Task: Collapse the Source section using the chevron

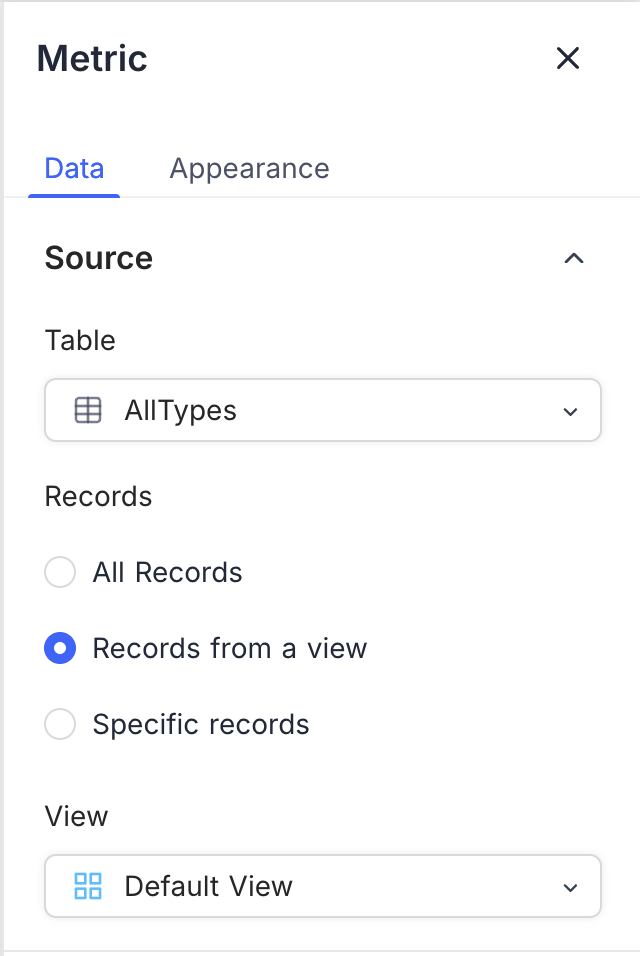Action: pyautogui.click(x=573, y=258)
